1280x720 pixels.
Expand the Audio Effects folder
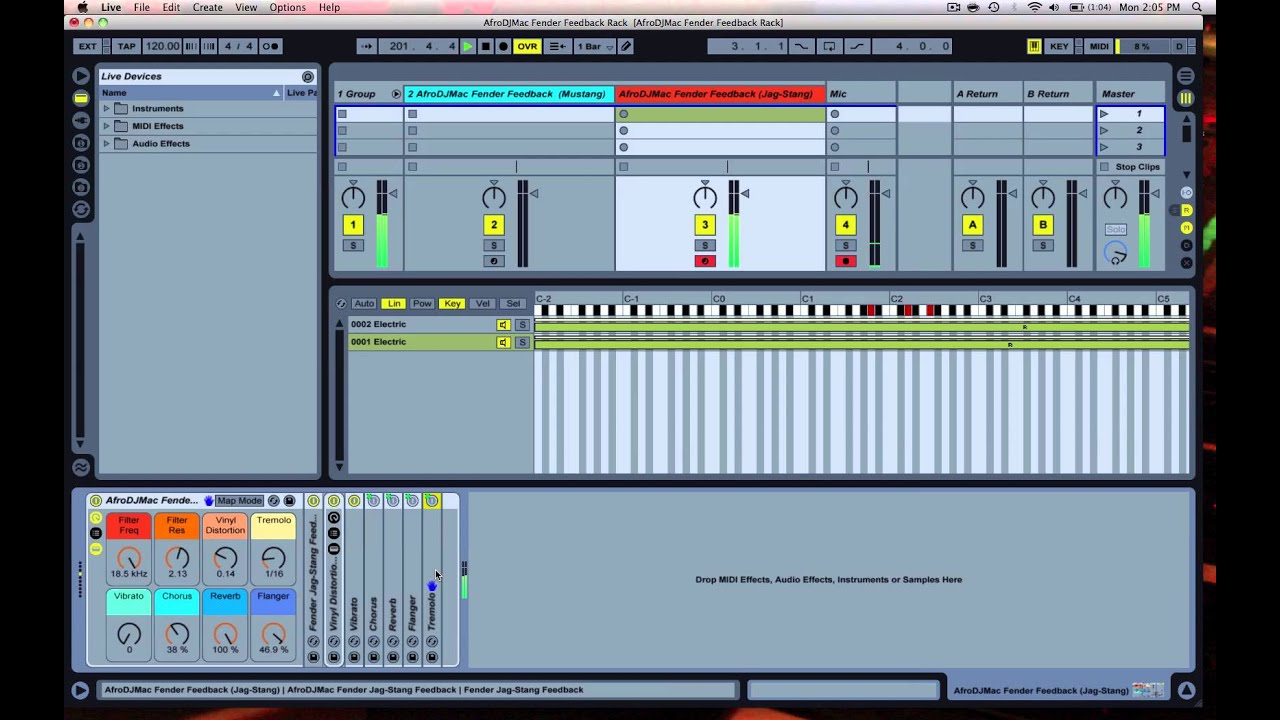[x=106, y=143]
